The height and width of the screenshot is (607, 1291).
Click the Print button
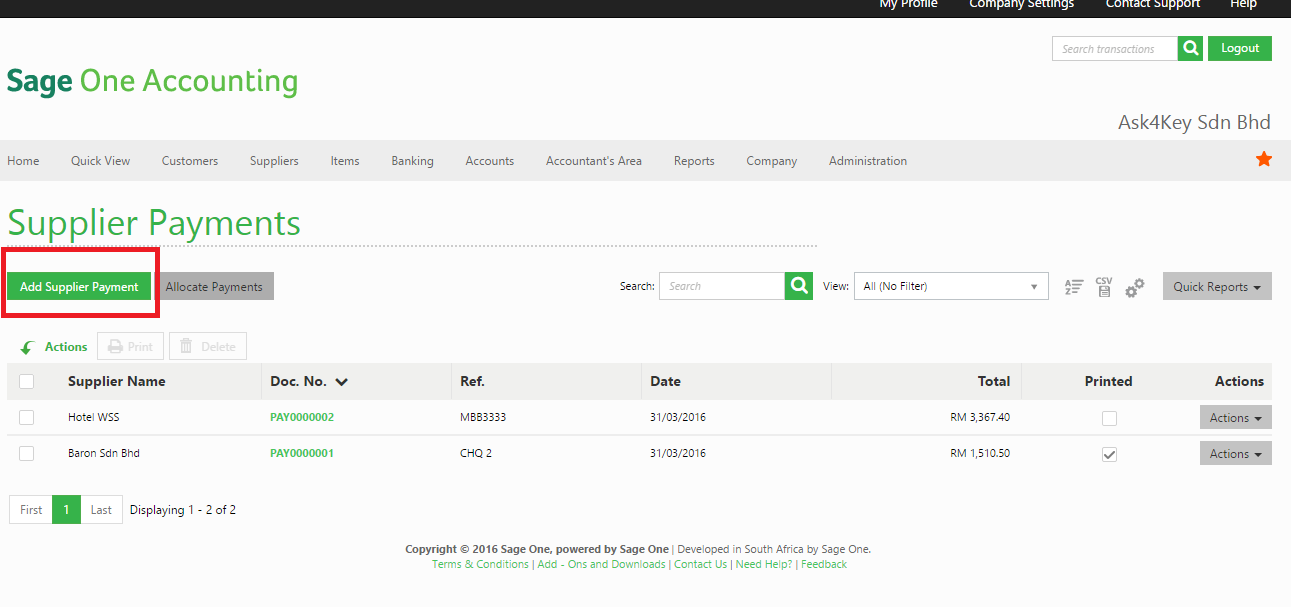(130, 347)
